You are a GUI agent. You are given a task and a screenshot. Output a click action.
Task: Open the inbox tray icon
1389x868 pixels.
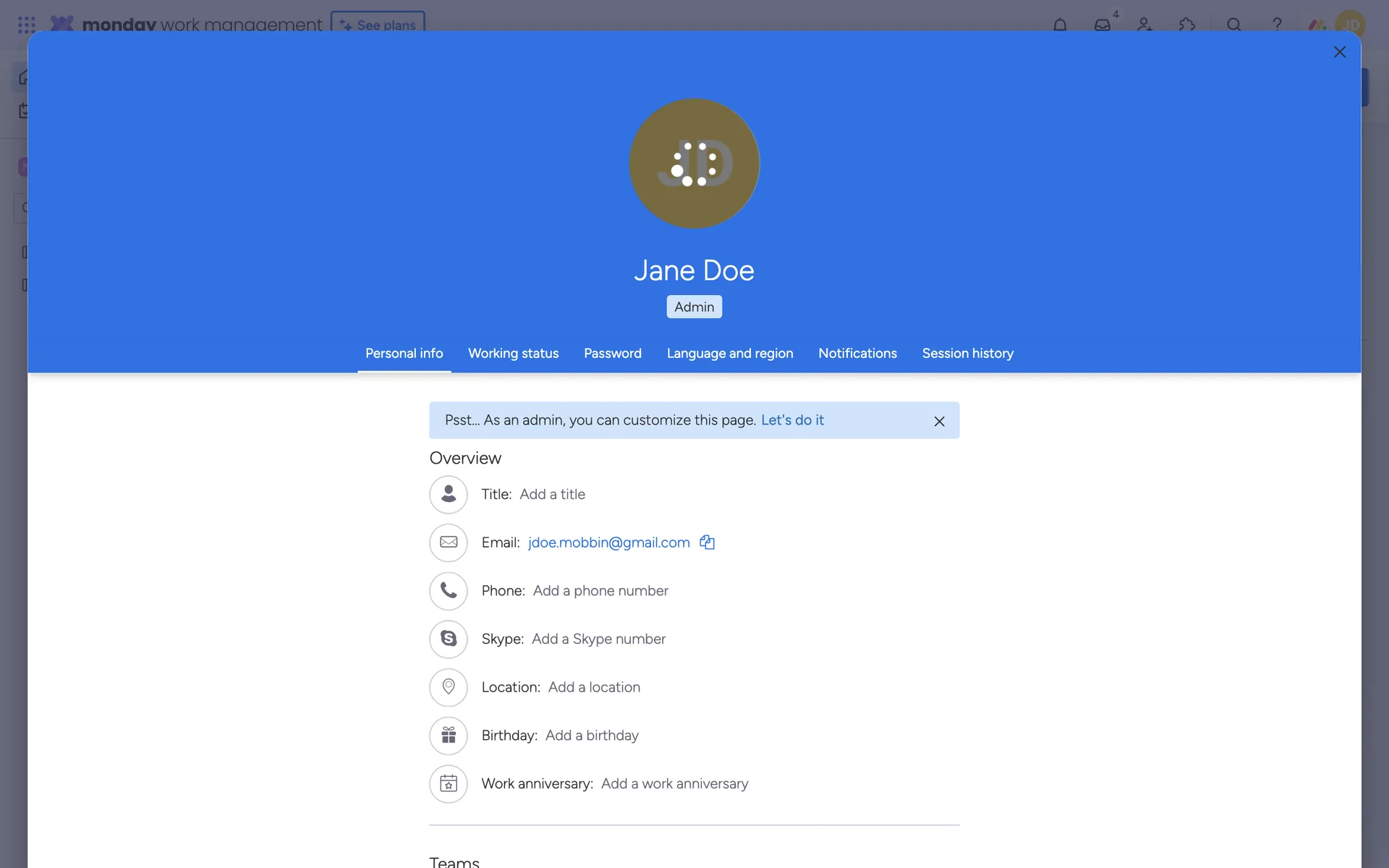point(1102,25)
